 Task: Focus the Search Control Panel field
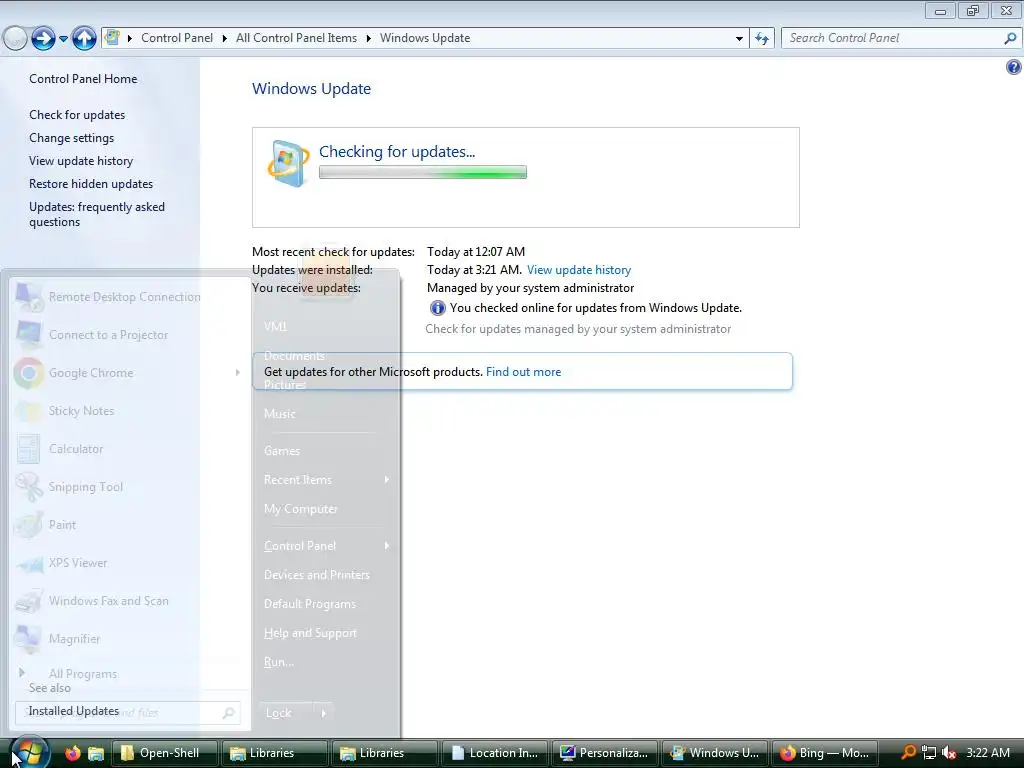(900, 38)
